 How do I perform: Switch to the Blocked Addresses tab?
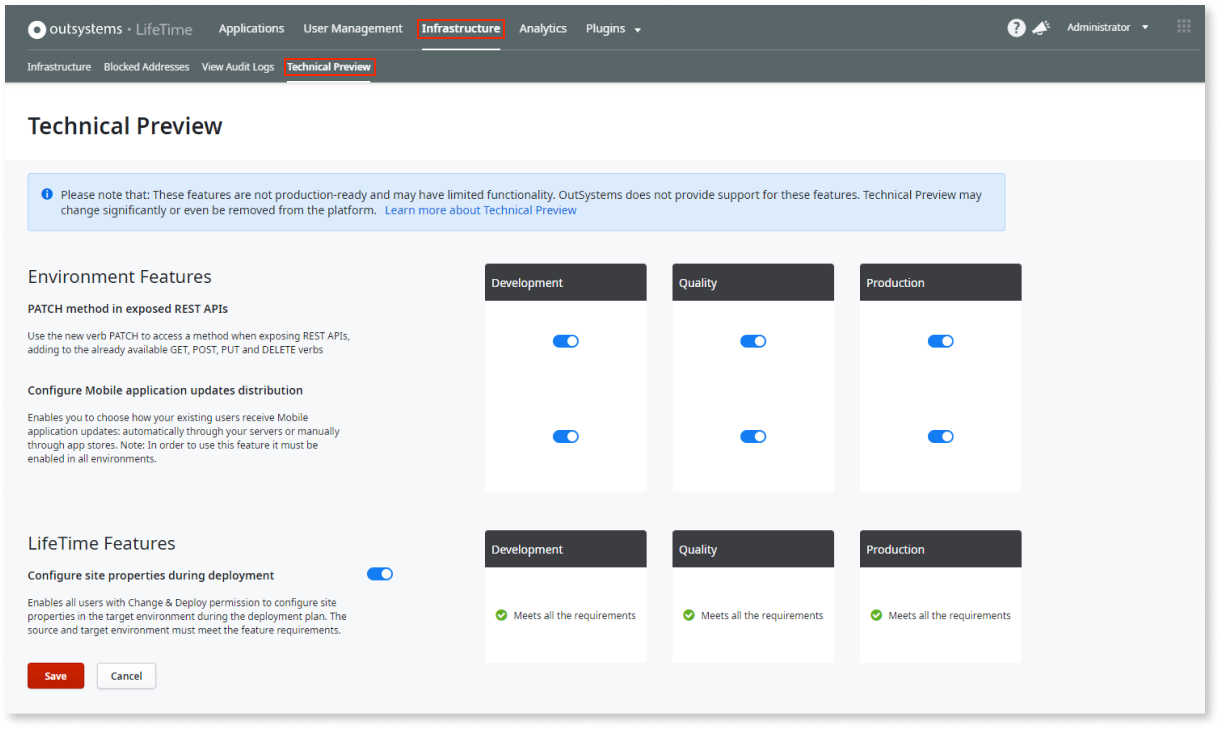point(146,66)
